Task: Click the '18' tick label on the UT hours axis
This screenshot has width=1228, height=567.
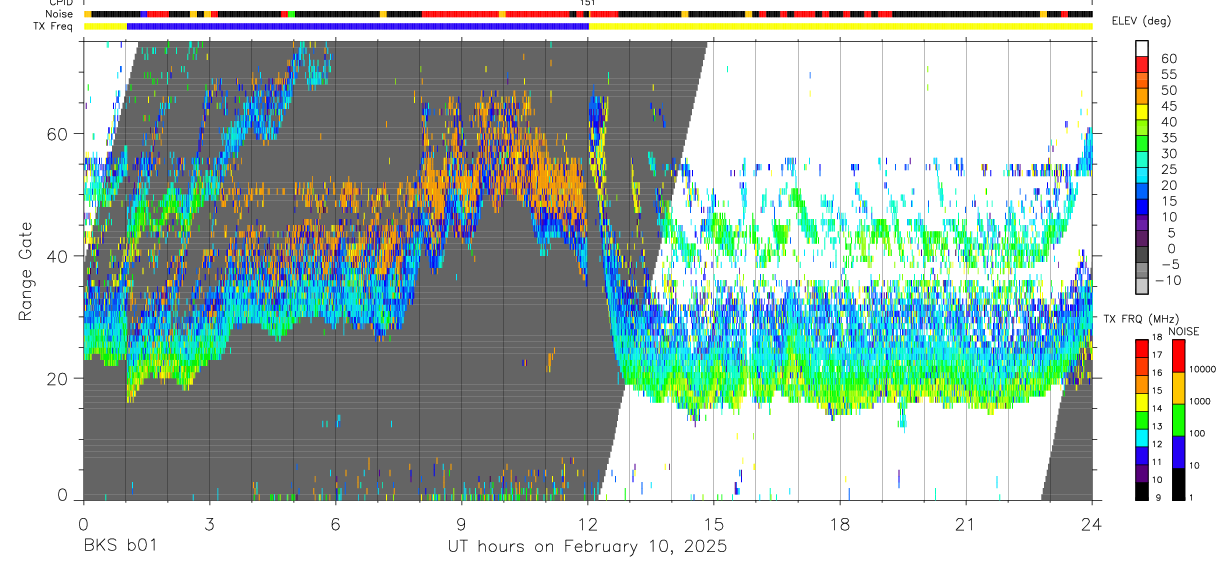Action: pos(840,524)
